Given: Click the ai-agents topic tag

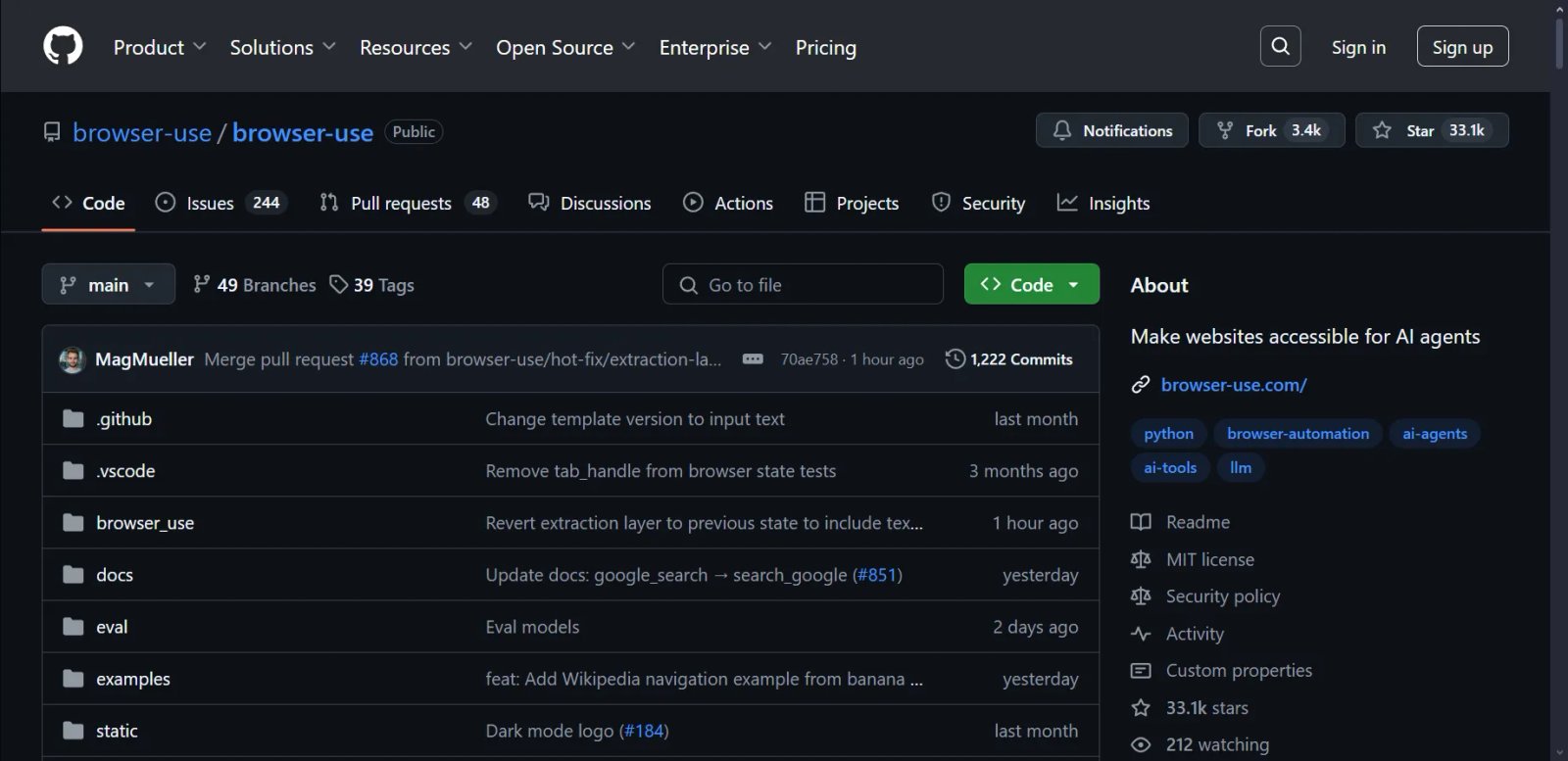Looking at the screenshot, I should (1435, 434).
